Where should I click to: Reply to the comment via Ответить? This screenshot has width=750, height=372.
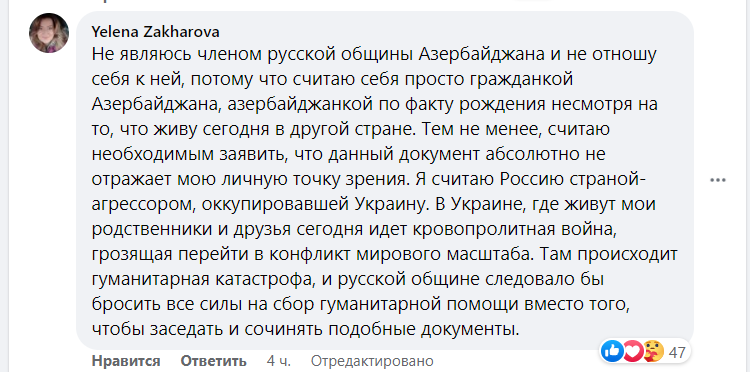213,361
